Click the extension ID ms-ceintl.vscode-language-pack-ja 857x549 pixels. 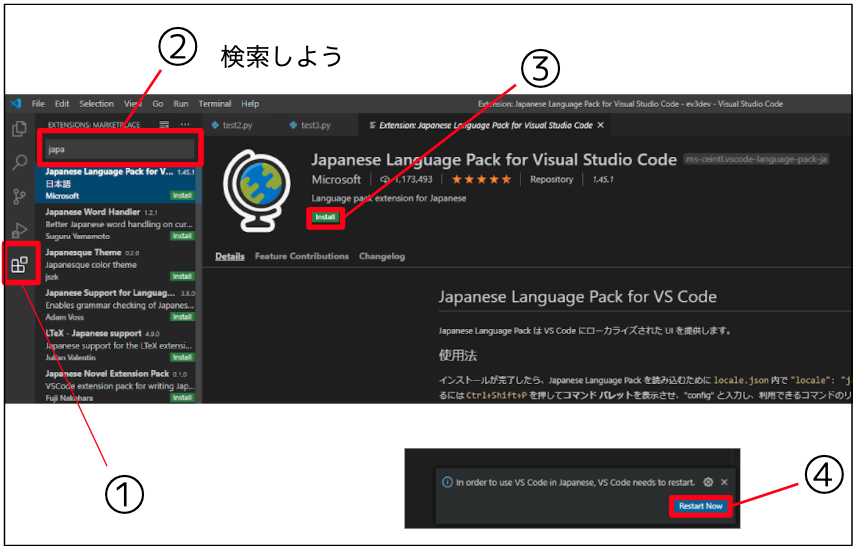click(756, 160)
